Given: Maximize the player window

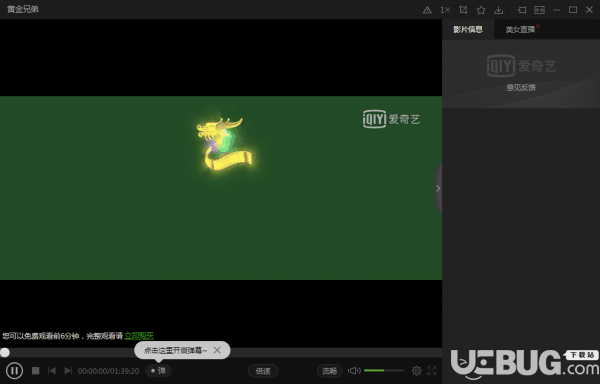Looking at the screenshot, I should [573, 10].
